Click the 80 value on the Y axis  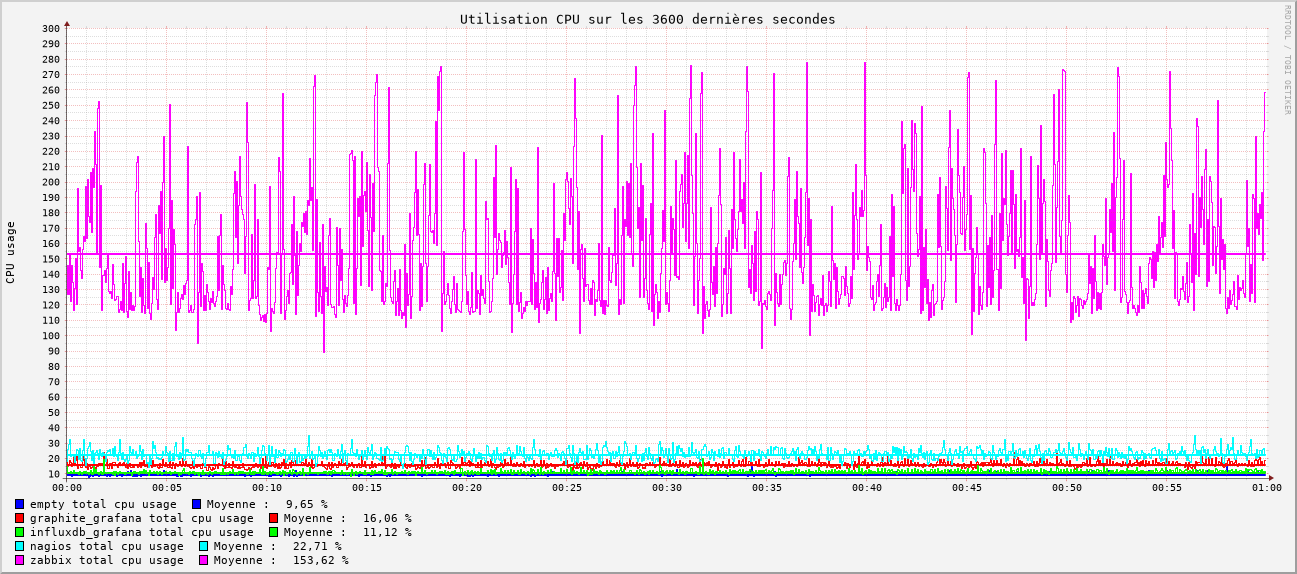[x=54, y=366]
